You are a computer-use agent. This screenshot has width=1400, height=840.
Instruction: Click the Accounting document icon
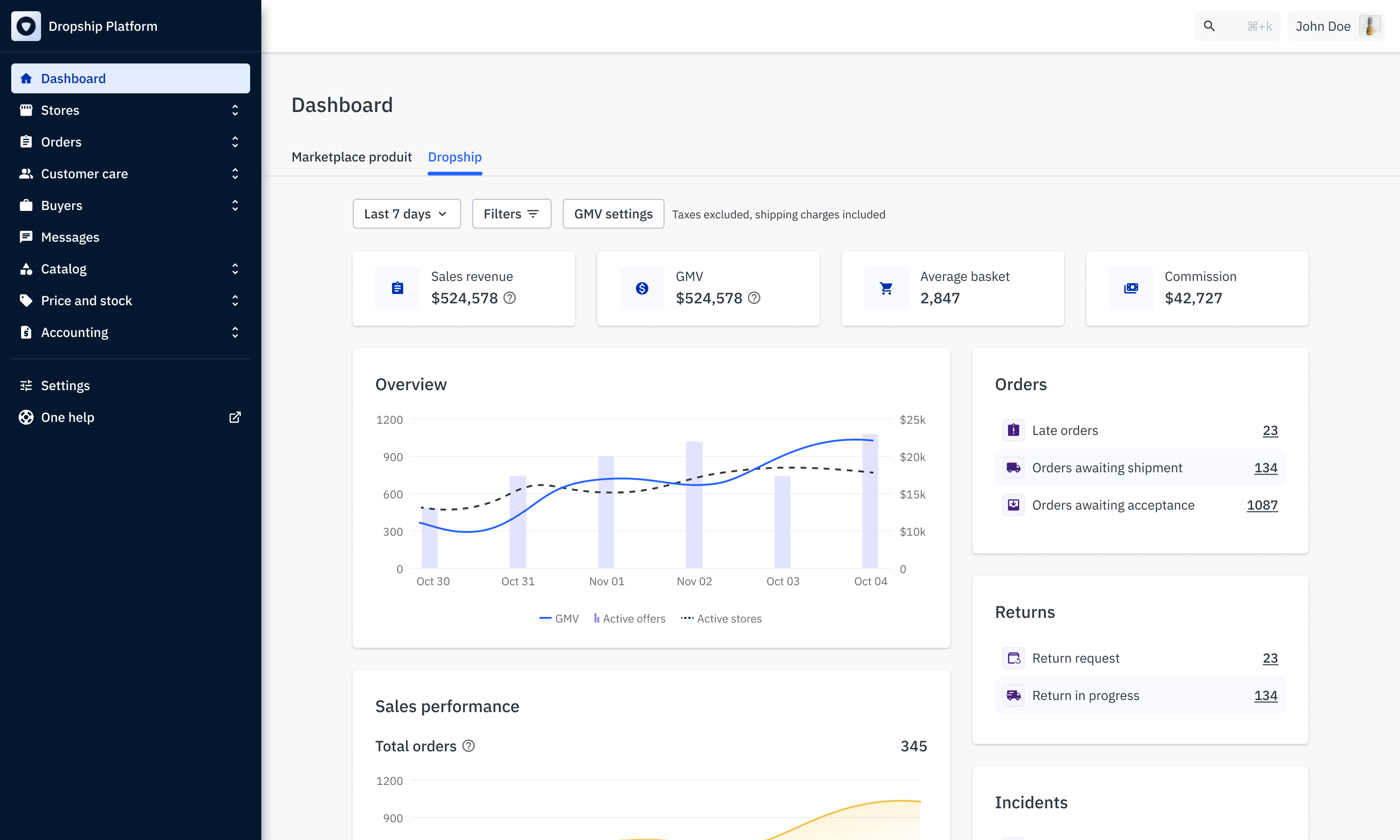pos(26,332)
